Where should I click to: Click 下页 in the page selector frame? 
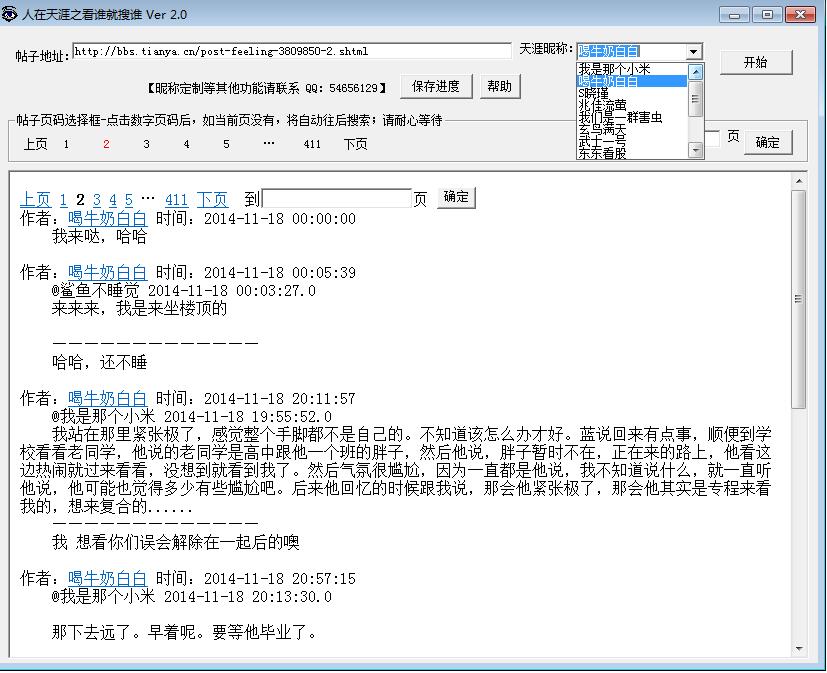(x=355, y=144)
